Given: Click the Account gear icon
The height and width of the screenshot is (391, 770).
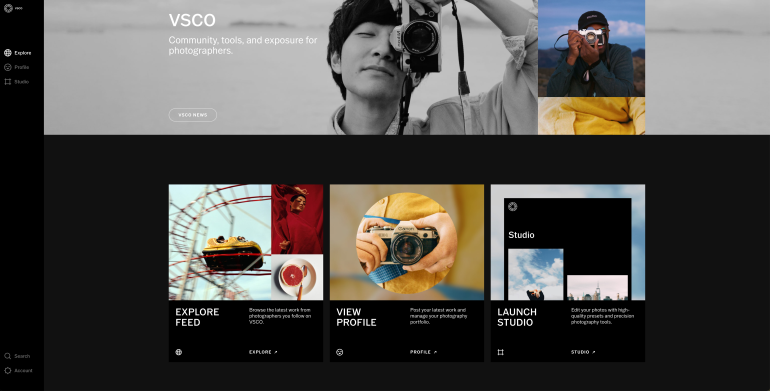Looking at the screenshot, I should pyautogui.click(x=7, y=371).
